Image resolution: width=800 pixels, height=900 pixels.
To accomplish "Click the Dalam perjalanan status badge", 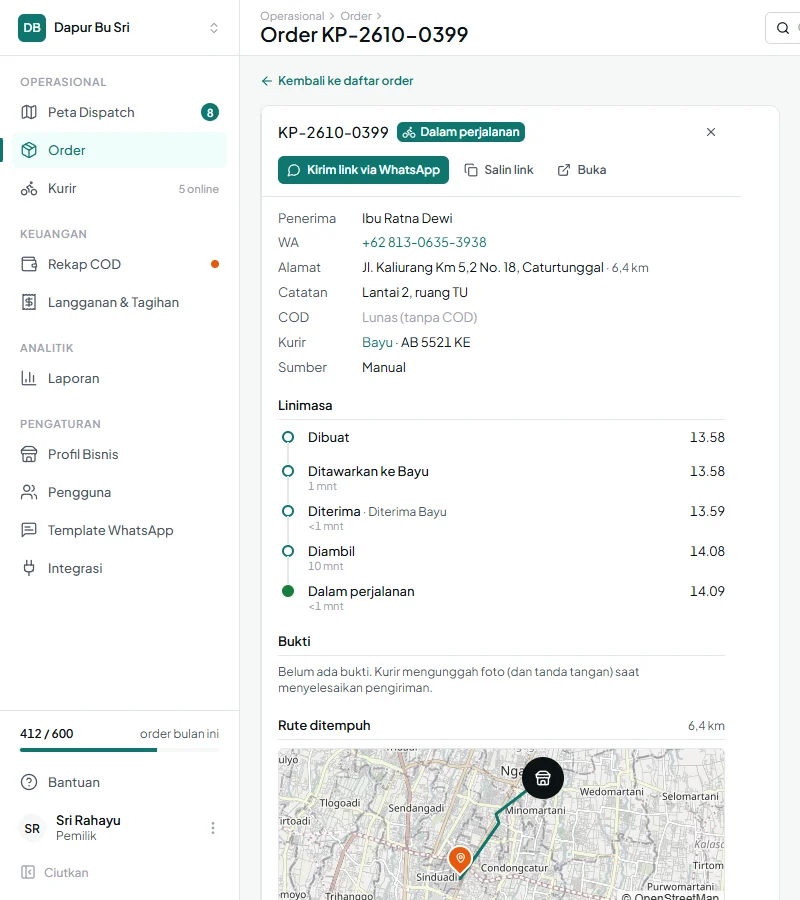I will coord(461,132).
